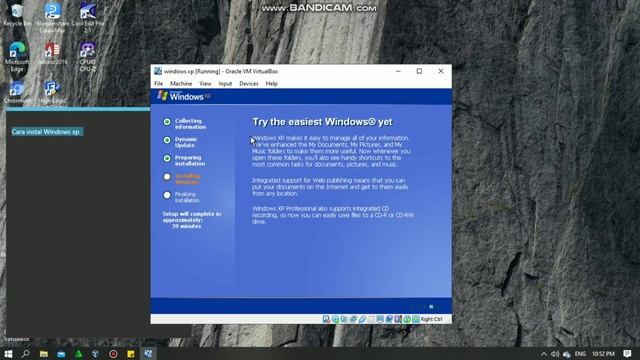Open the View menu
The image size is (640, 360).
(205, 84)
